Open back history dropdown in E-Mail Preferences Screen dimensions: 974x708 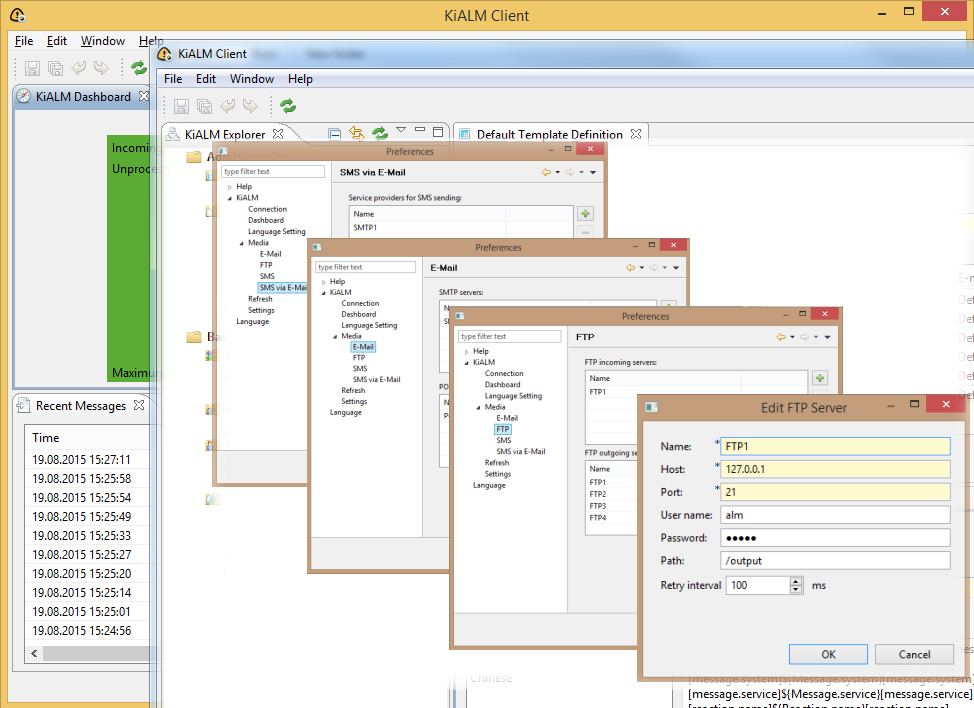click(642, 268)
